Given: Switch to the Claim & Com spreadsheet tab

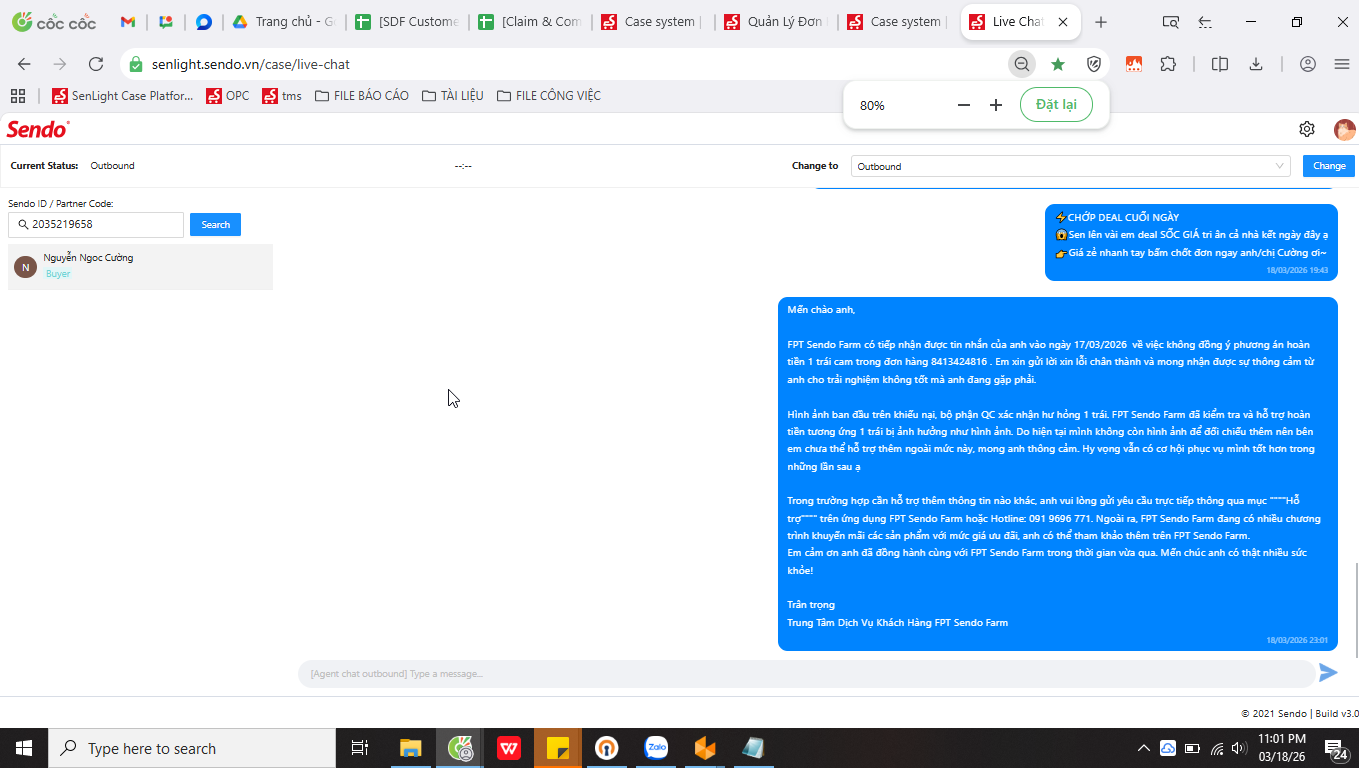Looking at the screenshot, I should tap(530, 22).
